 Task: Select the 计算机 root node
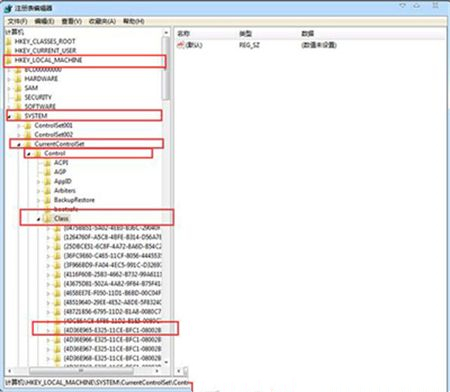(x=14, y=32)
